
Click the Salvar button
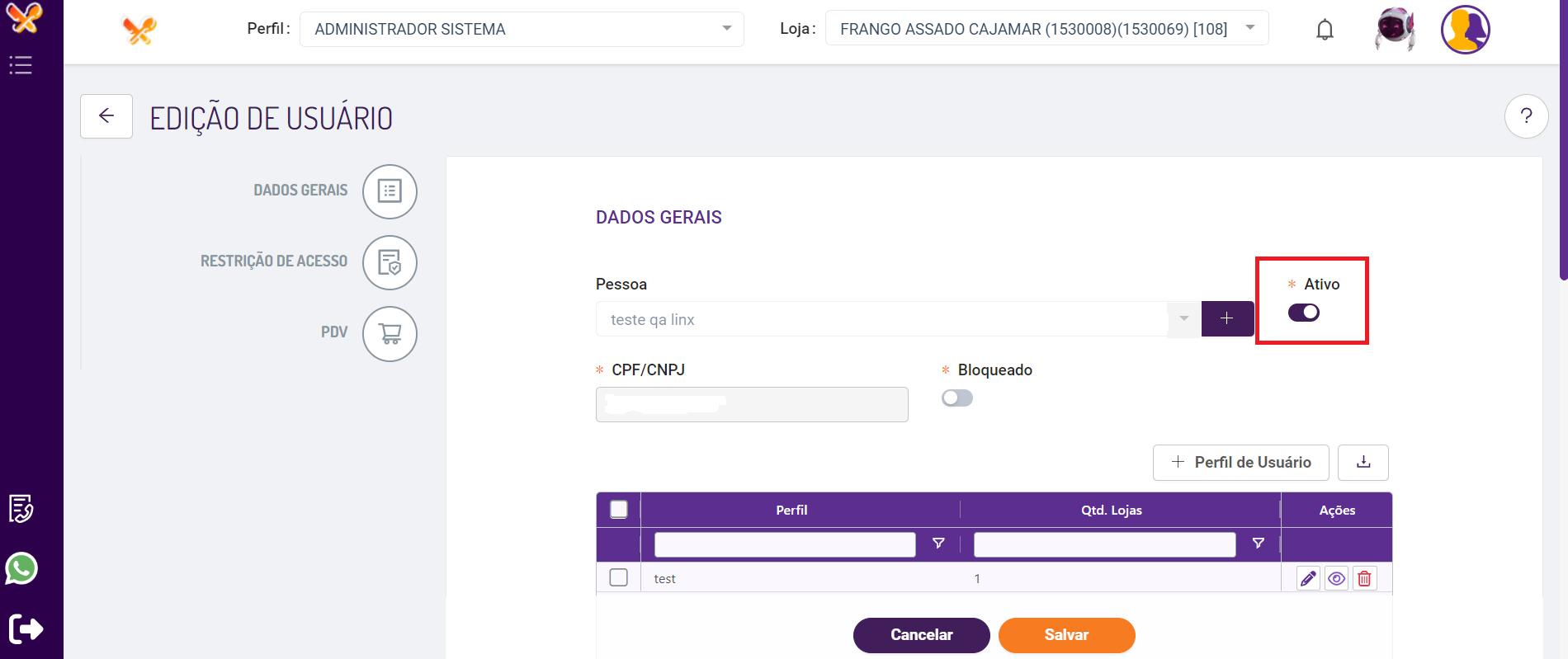click(1066, 635)
